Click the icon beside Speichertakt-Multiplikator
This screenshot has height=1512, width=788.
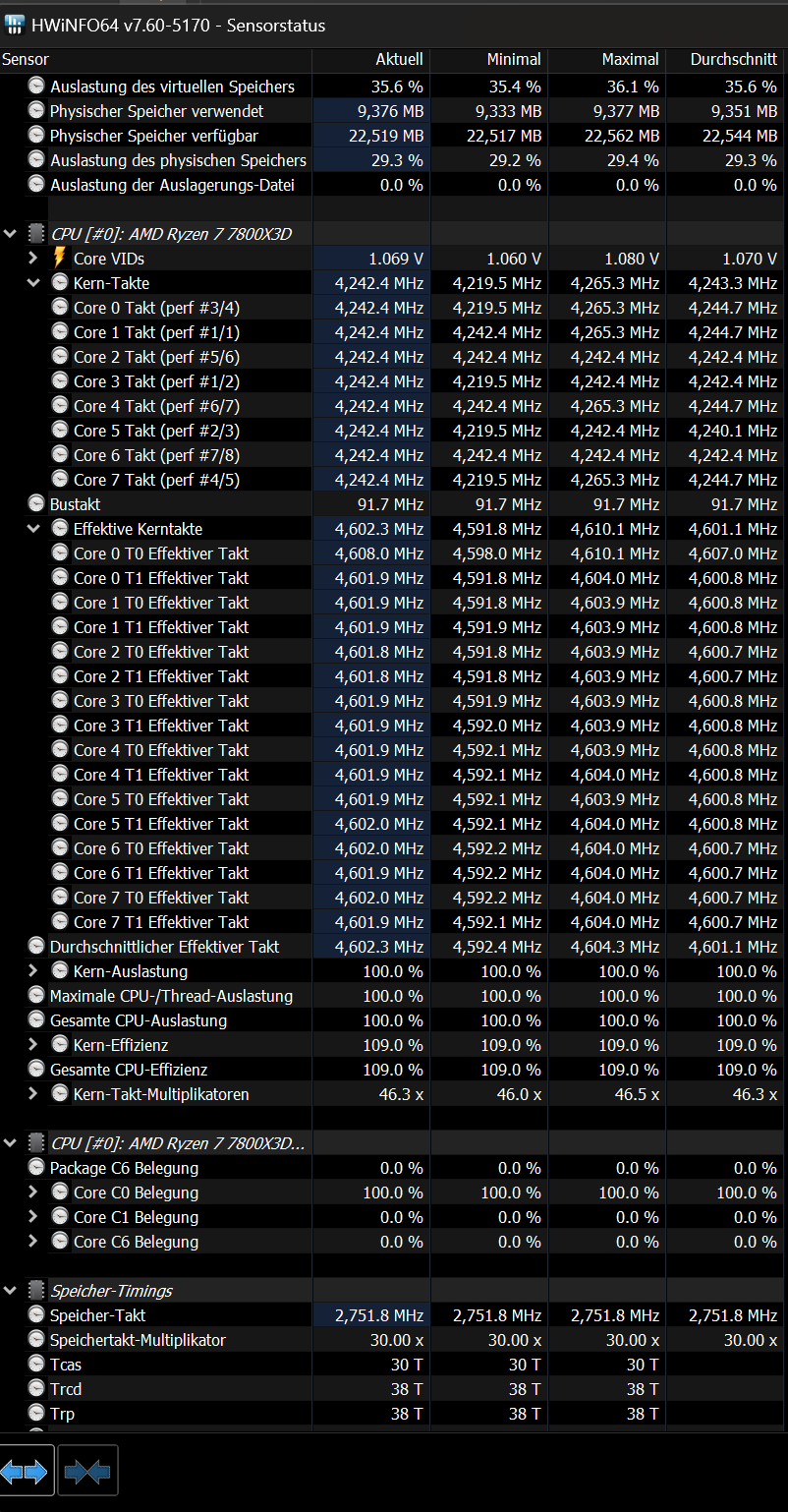pyautogui.click(x=36, y=1340)
